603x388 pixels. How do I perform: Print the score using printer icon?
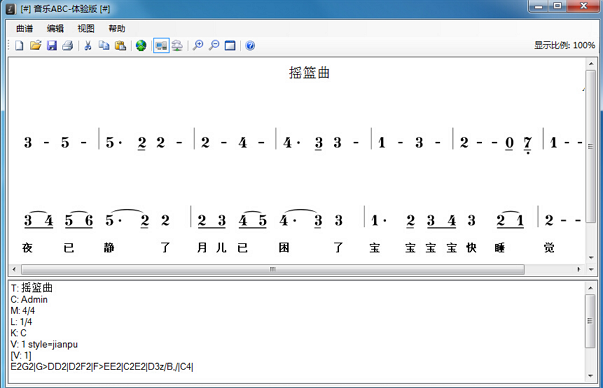coord(68,45)
